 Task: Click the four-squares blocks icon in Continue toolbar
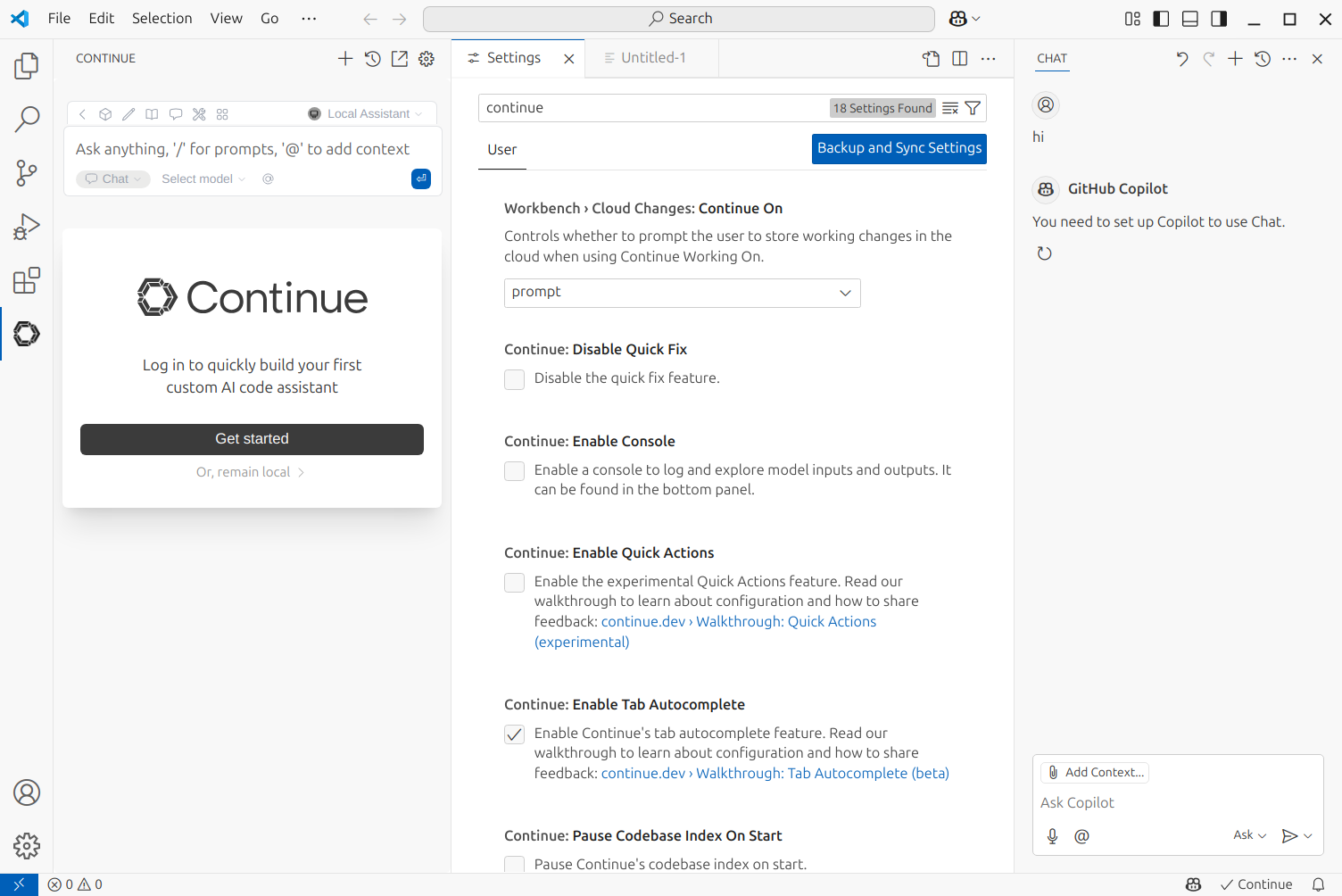click(x=222, y=114)
